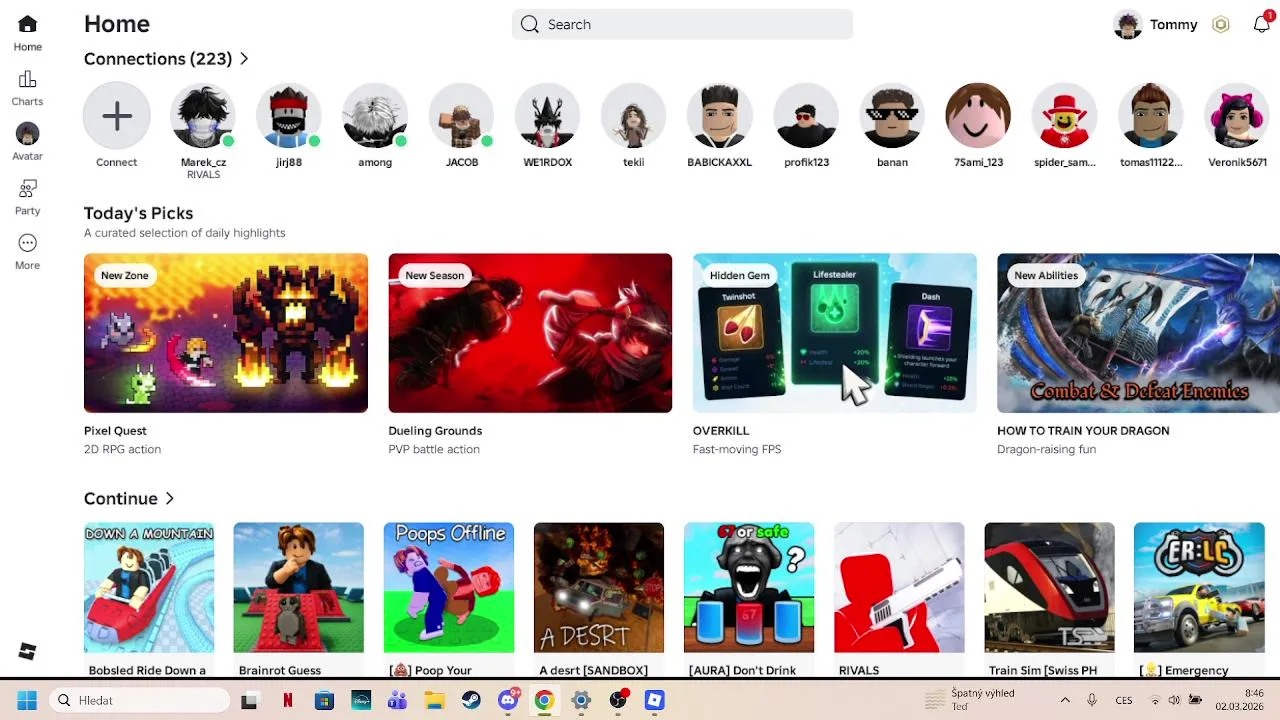Open the CES keyboard language switcher

coord(1124,700)
